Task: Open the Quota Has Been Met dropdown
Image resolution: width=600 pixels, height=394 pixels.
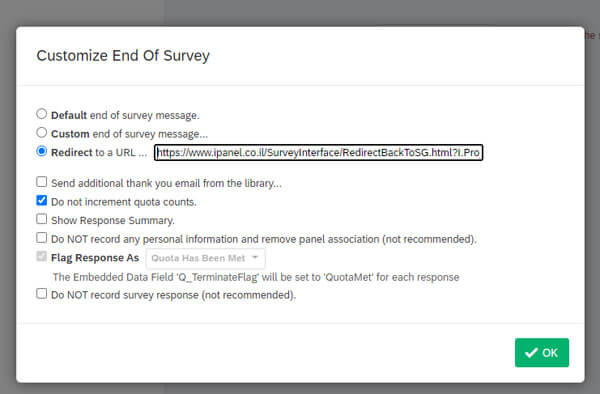Action: point(205,259)
